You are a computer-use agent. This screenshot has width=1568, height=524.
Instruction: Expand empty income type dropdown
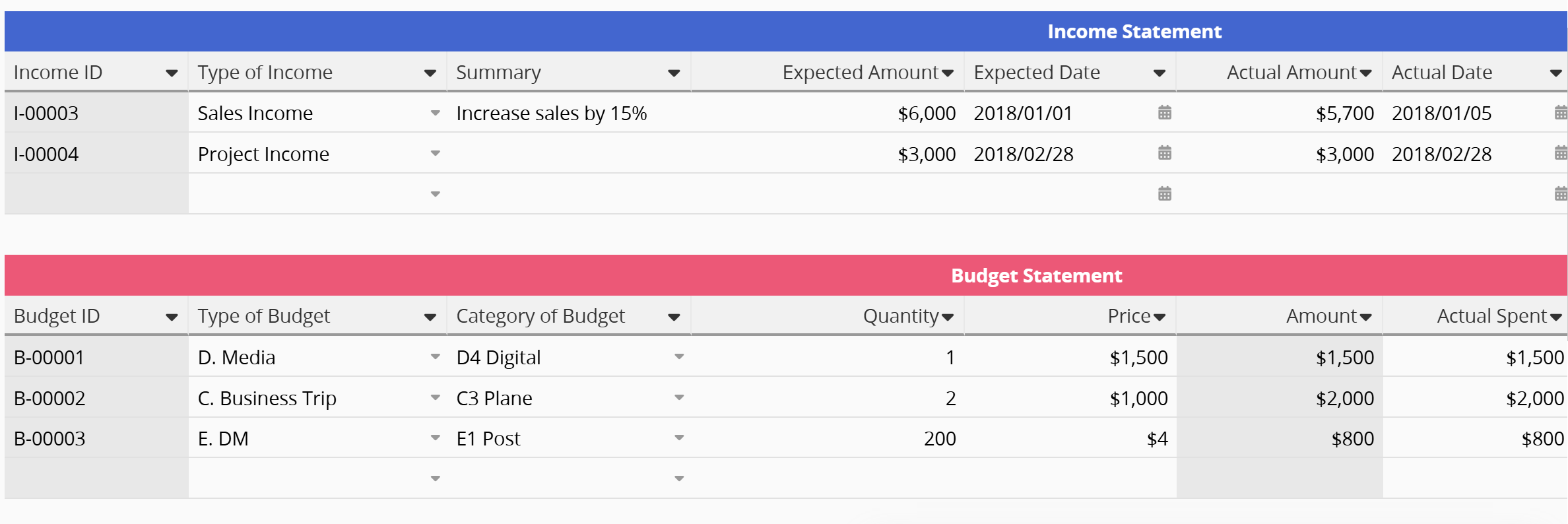point(435,194)
